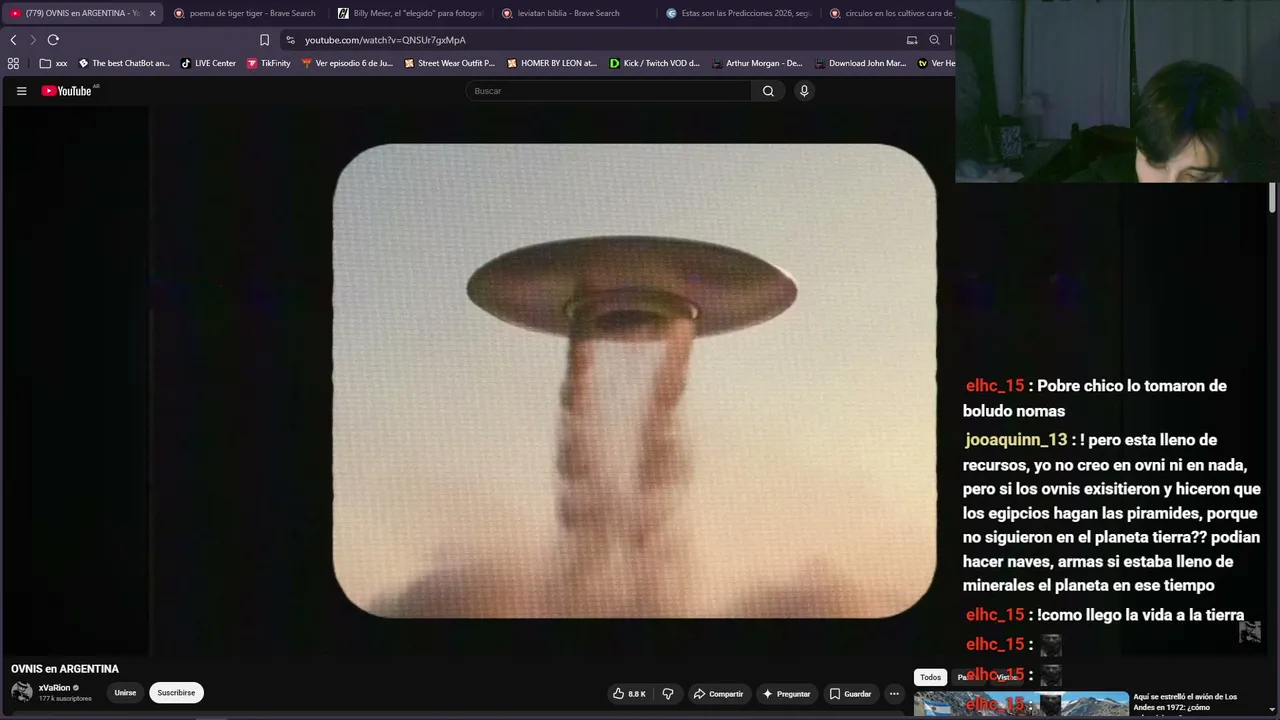Image resolution: width=1280 pixels, height=720 pixels.
Task: Focus the YouTube 'Buscar' search field
Action: [608, 91]
